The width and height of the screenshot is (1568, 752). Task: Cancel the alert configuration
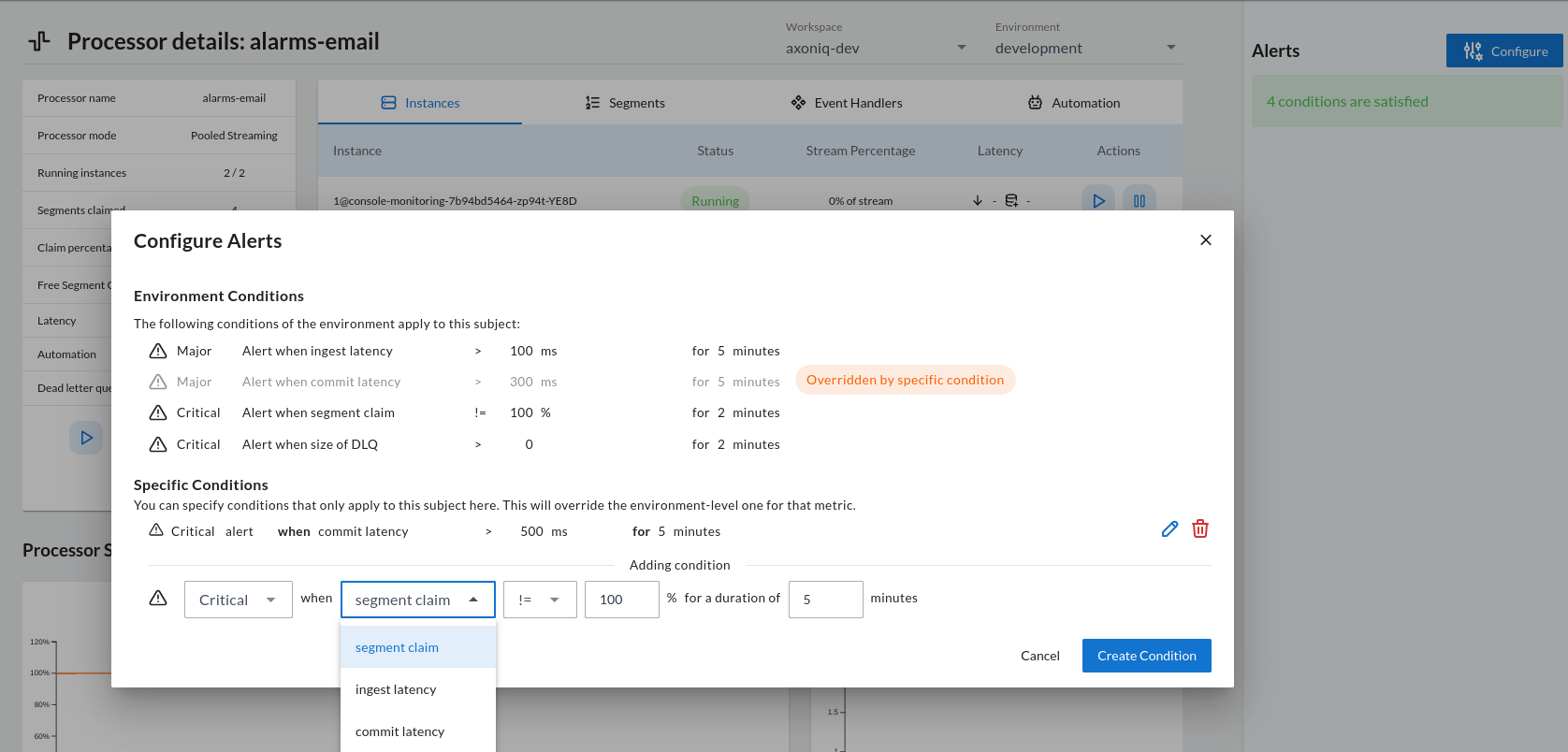pos(1040,656)
